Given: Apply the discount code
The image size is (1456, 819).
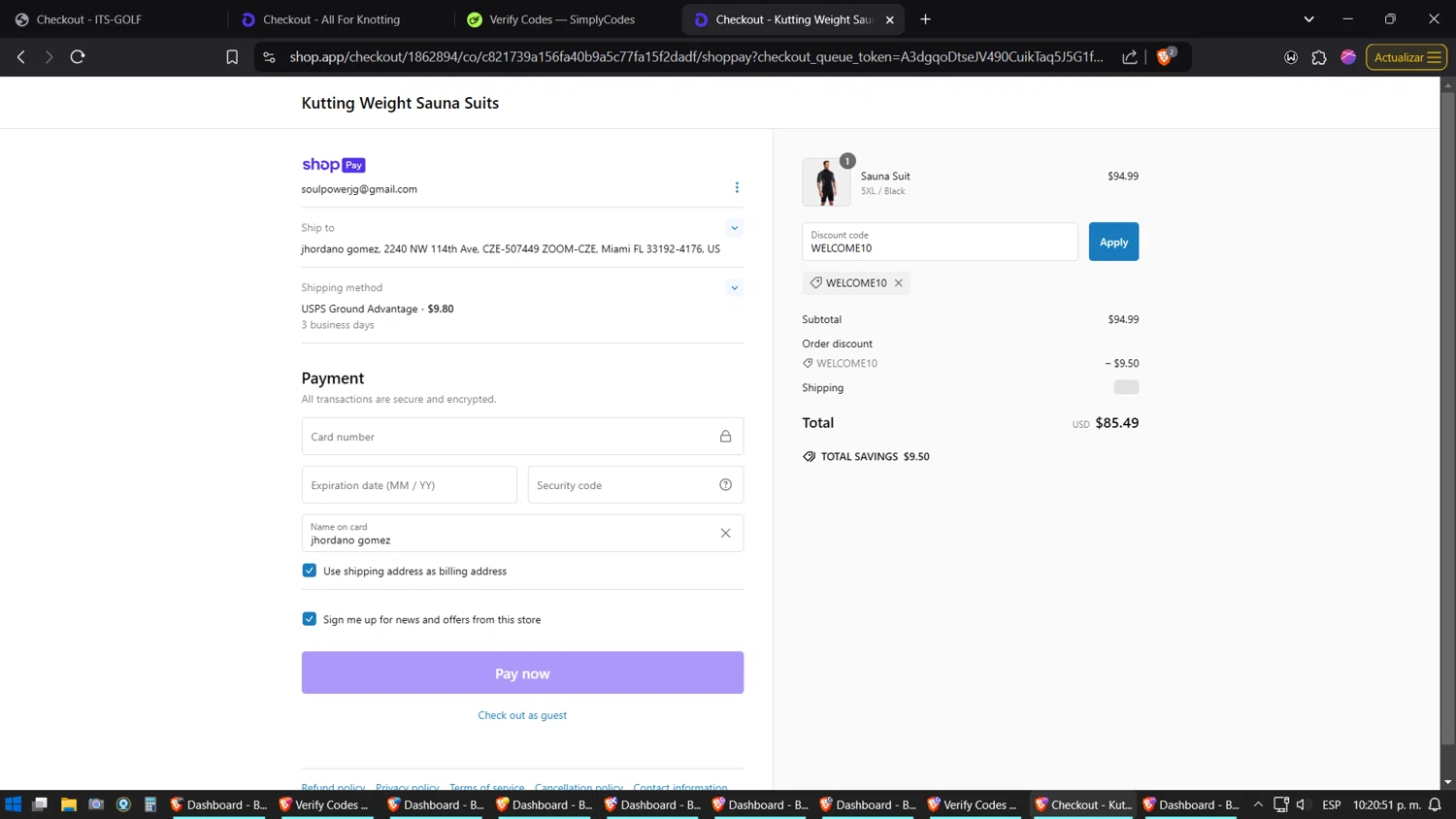Looking at the screenshot, I should pyautogui.click(x=1113, y=242).
